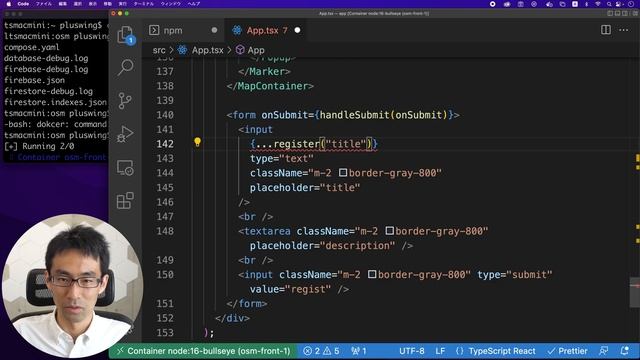Click the closing Marker tag on line 137

tap(264, 71)
